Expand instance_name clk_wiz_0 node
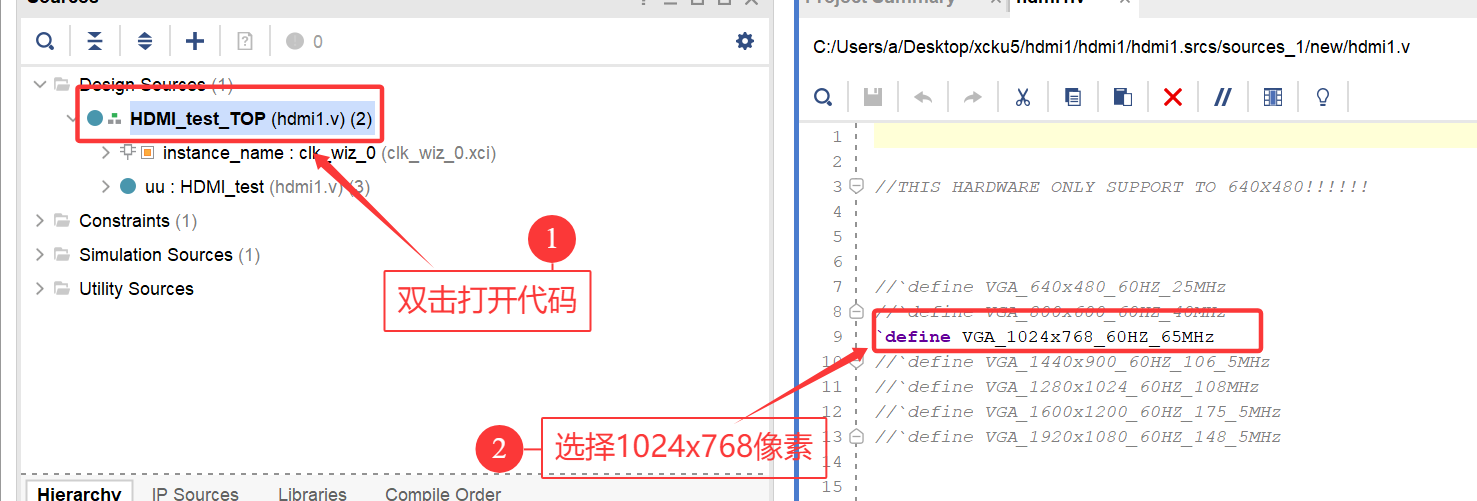This screenshot has height=501, width=1477. coord(107,153)
